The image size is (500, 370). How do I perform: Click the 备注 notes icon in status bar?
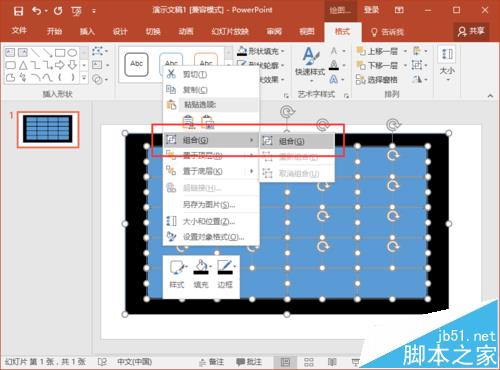click(x=212, y=362)
